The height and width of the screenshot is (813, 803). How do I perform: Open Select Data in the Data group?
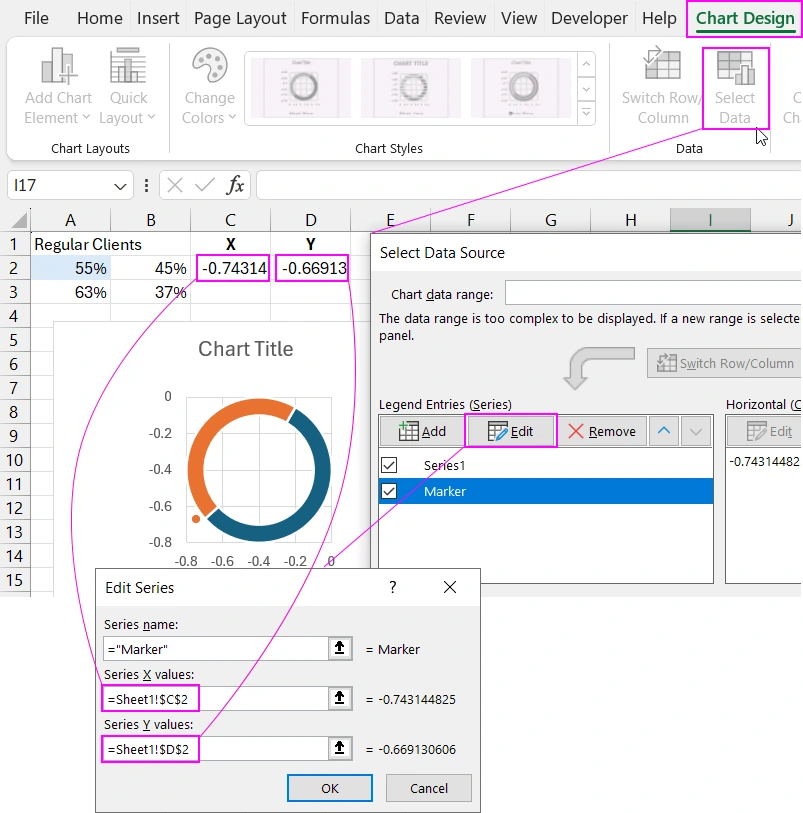736,87
